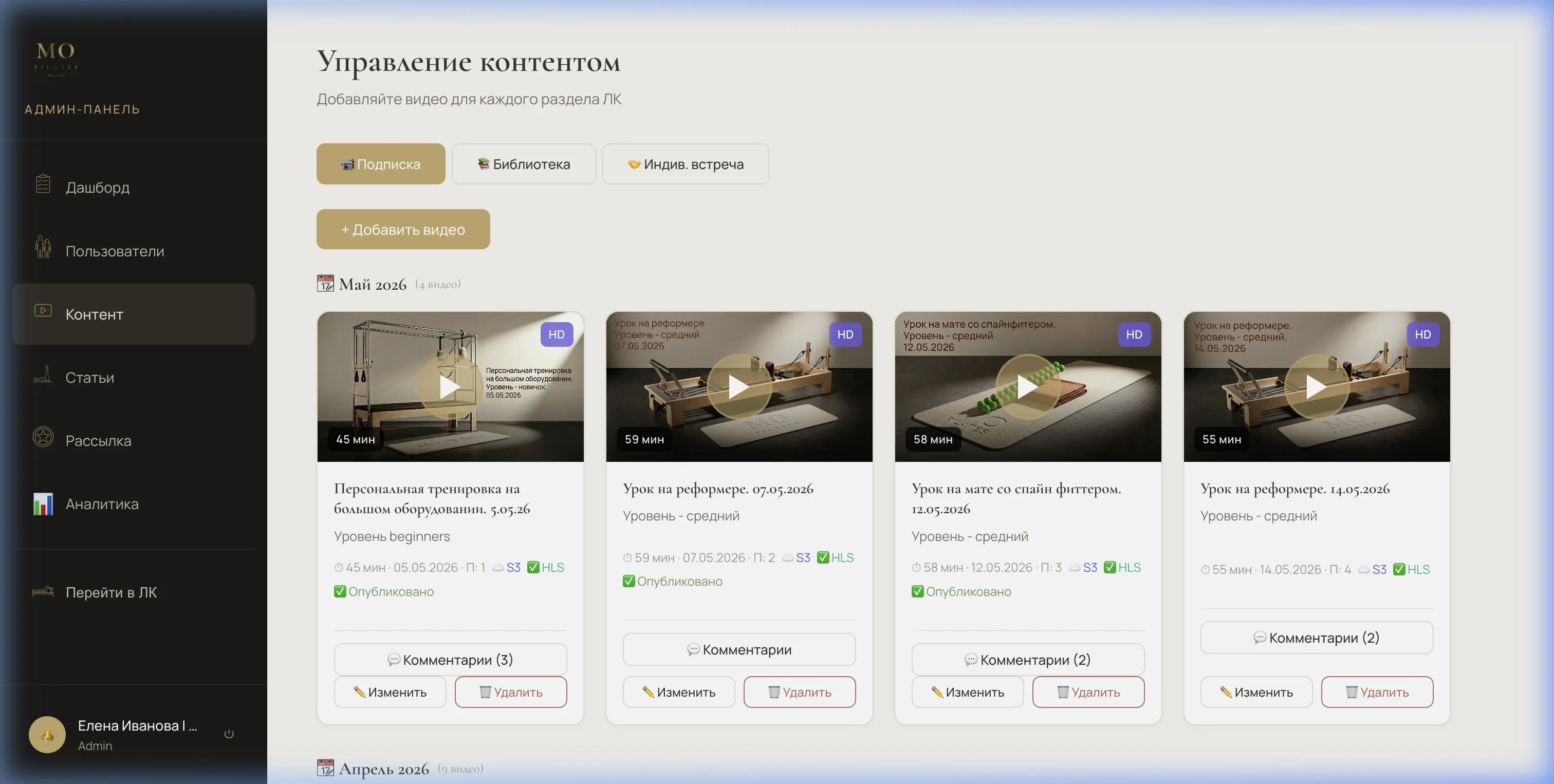Select the Подписка tab
1554x784 pixels.
click(381, 164)
